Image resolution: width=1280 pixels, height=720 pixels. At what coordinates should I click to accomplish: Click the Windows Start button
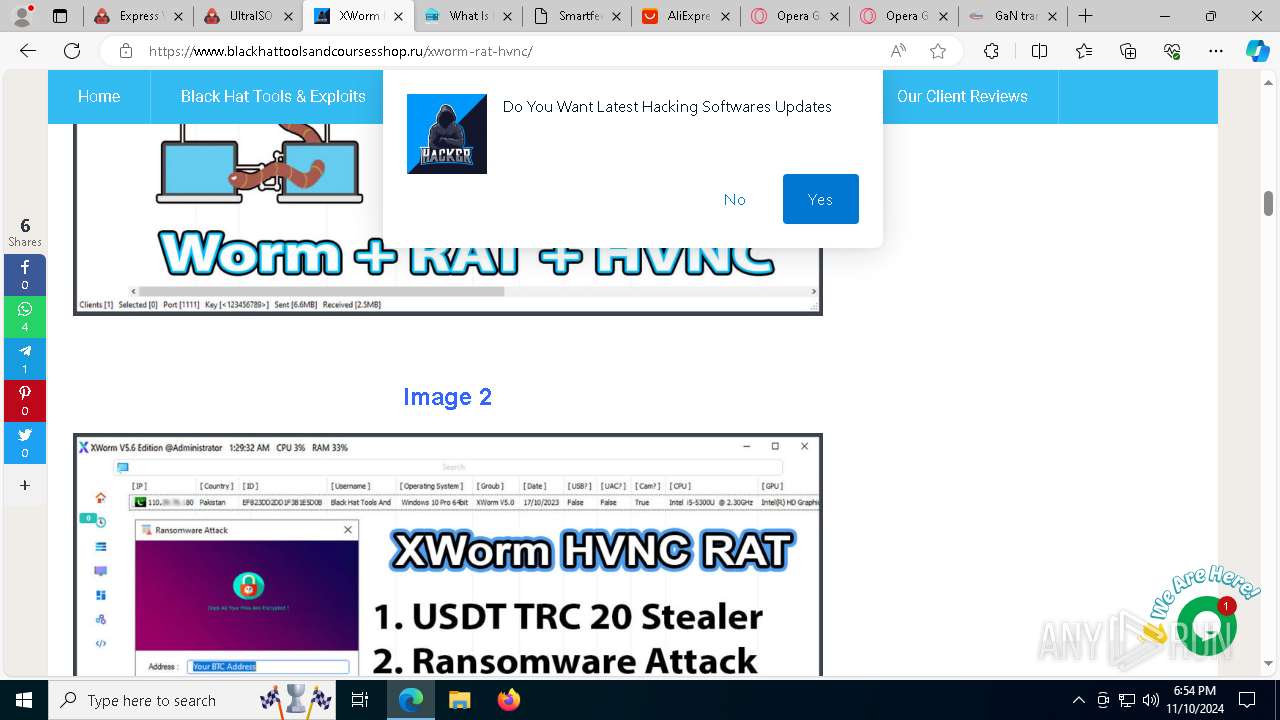[23, 700]
